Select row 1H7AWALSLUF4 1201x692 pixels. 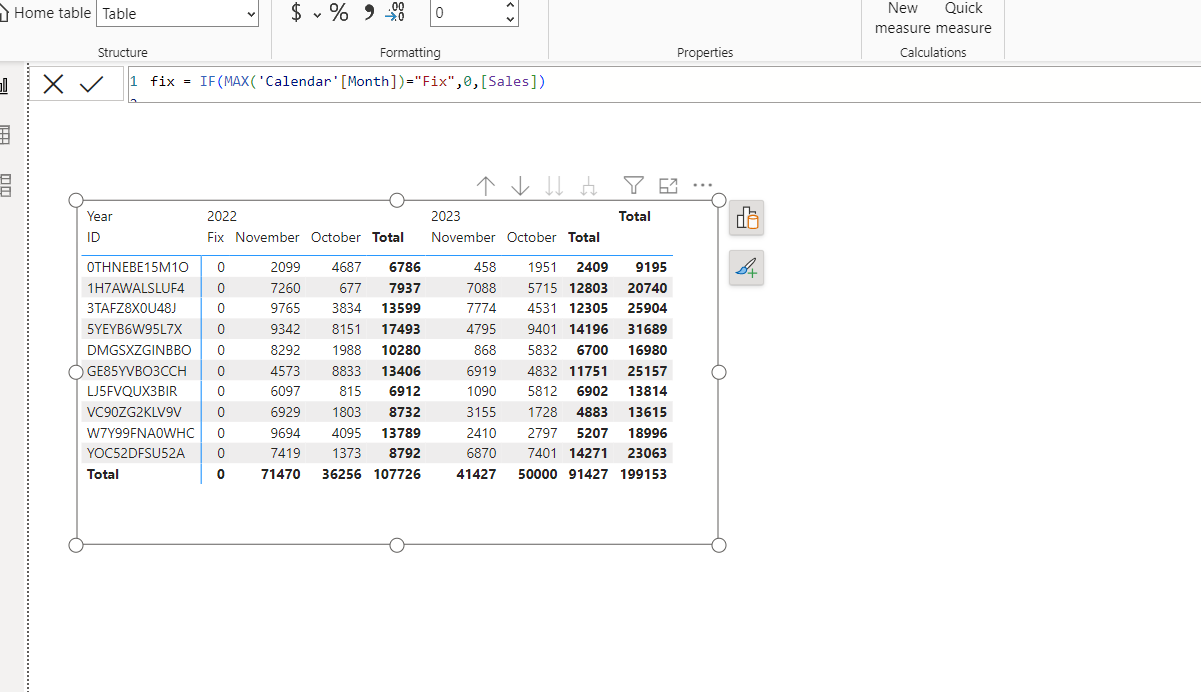136,288
